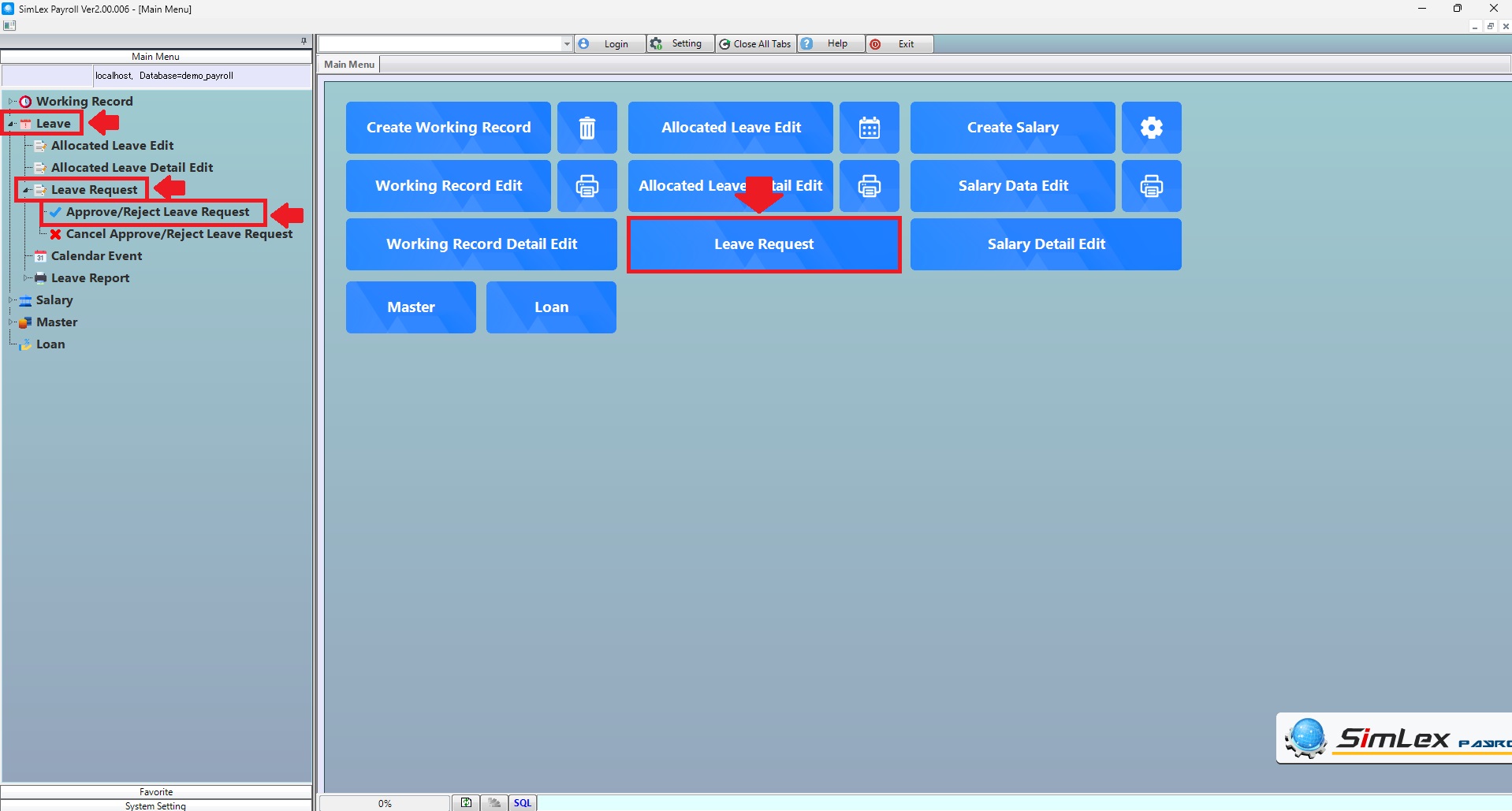Click the gear icon beside Create Salary
This screenshot has height=811, width=1512.
[1151, 128]
